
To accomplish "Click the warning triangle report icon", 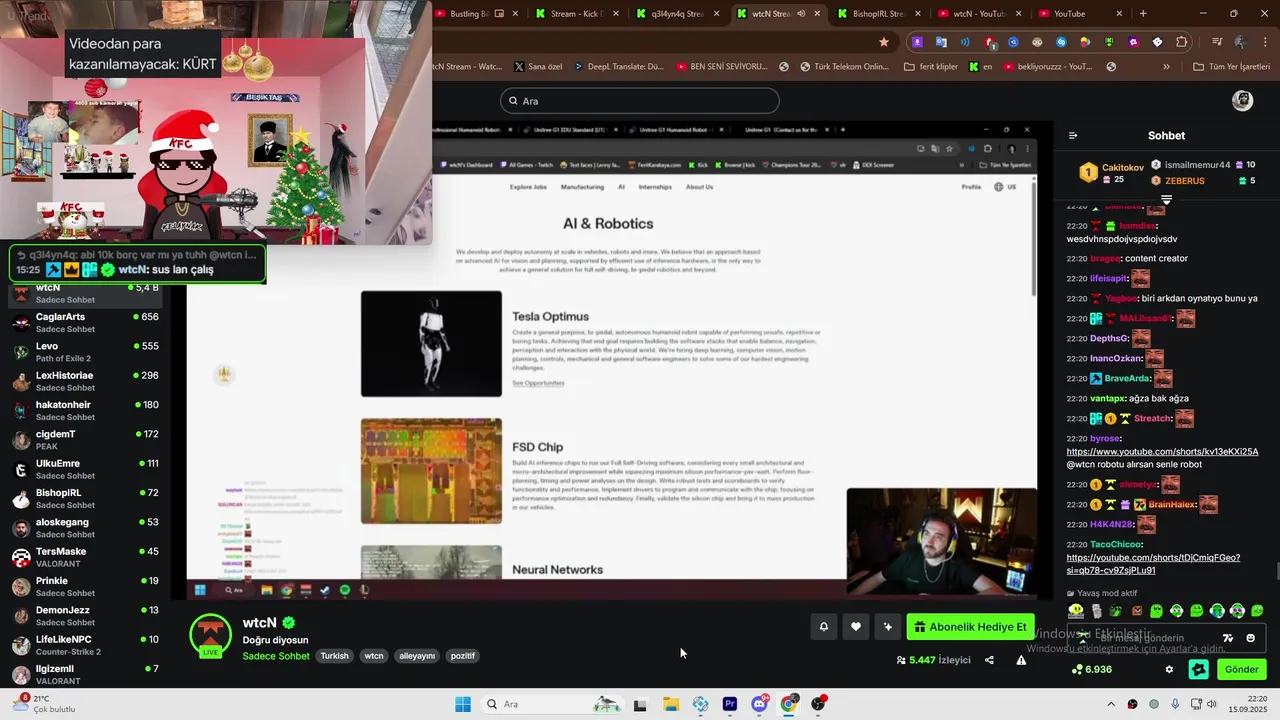I will click(x=1021, y=660).
